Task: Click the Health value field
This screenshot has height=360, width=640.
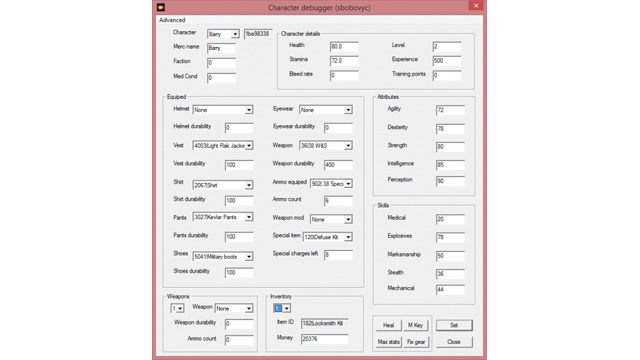Action: click(x=344, y=47)
